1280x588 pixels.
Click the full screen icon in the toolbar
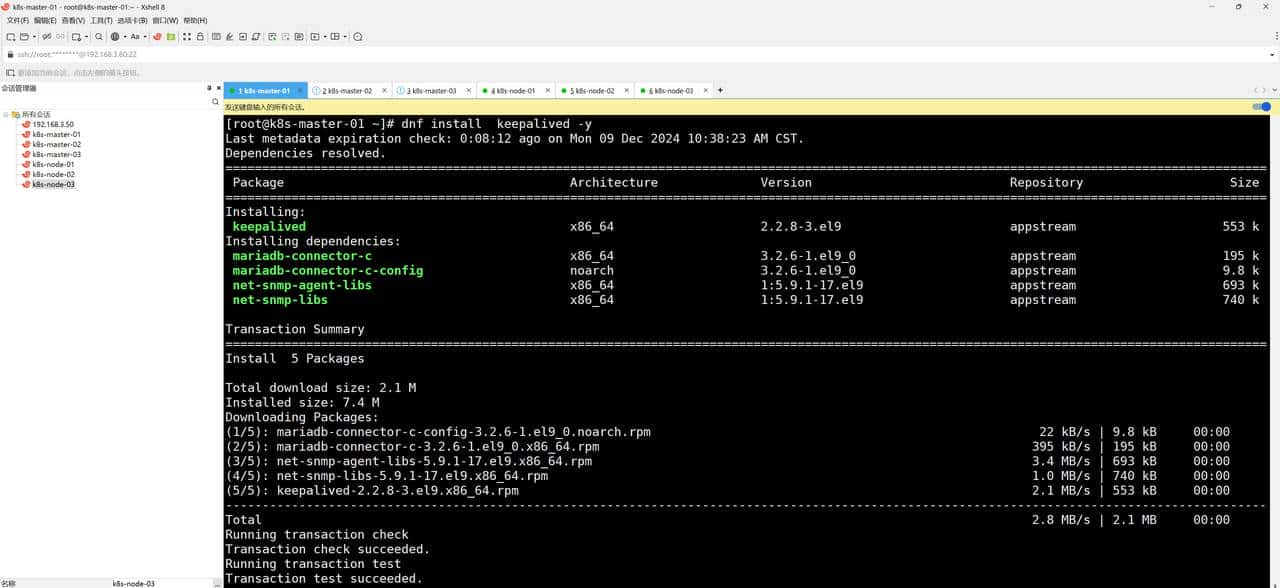point(187,36)
